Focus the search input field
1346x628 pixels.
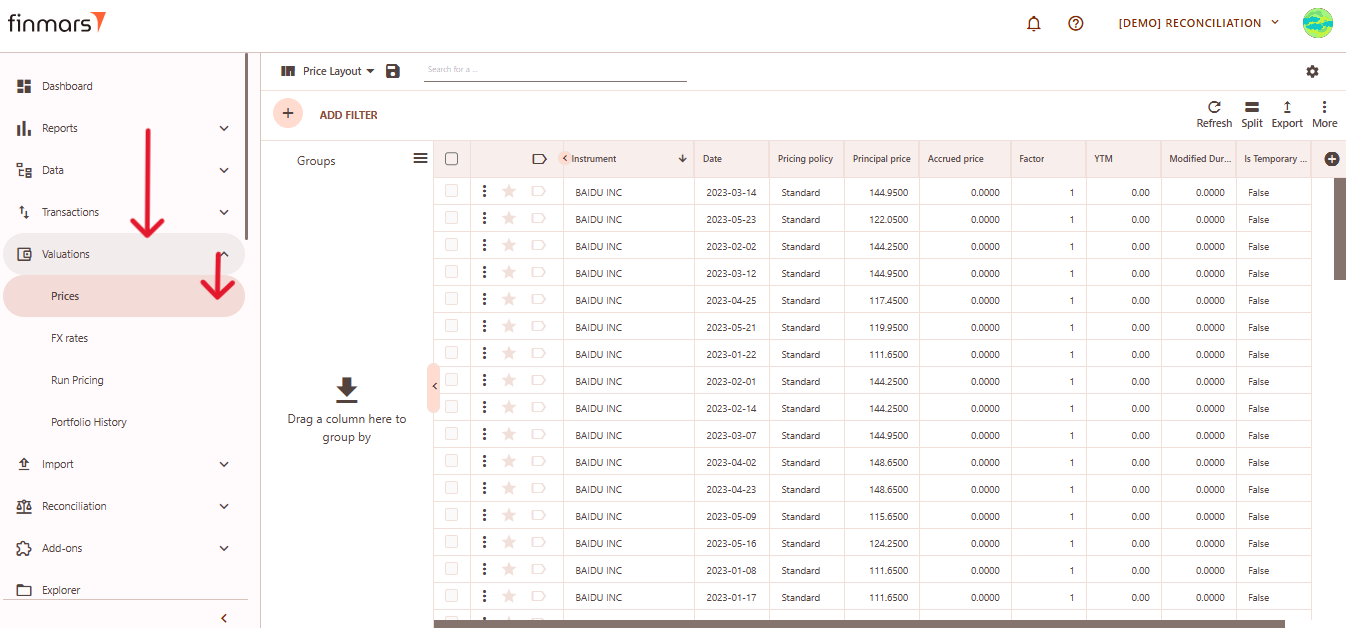[x=555, y=70]
